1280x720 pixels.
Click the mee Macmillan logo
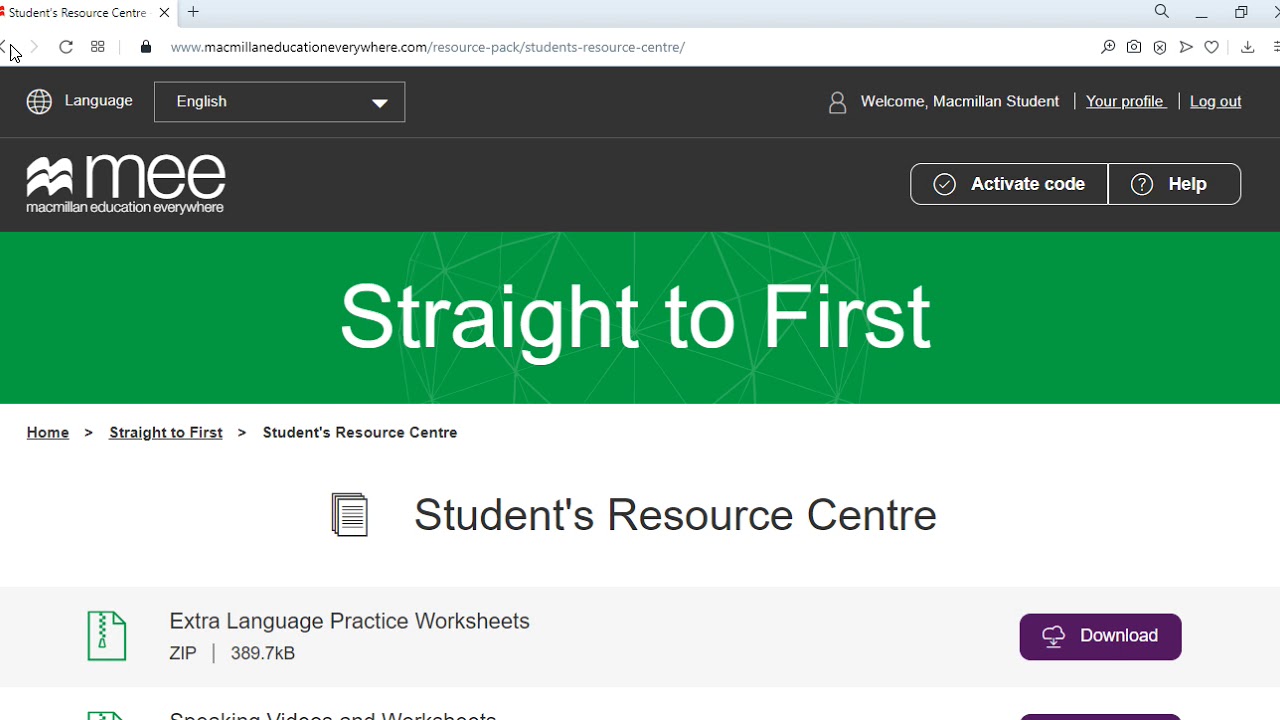click(126, 185)
